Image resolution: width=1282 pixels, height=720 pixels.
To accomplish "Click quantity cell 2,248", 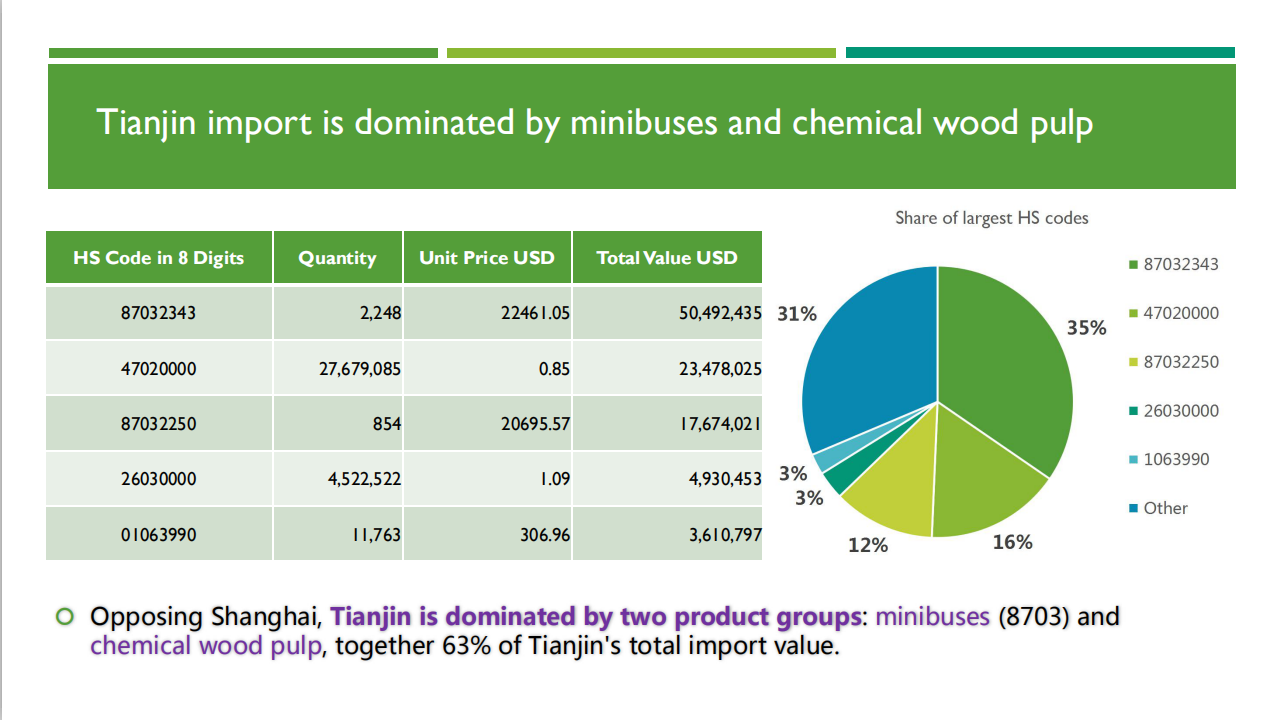I will pos(338,313).
